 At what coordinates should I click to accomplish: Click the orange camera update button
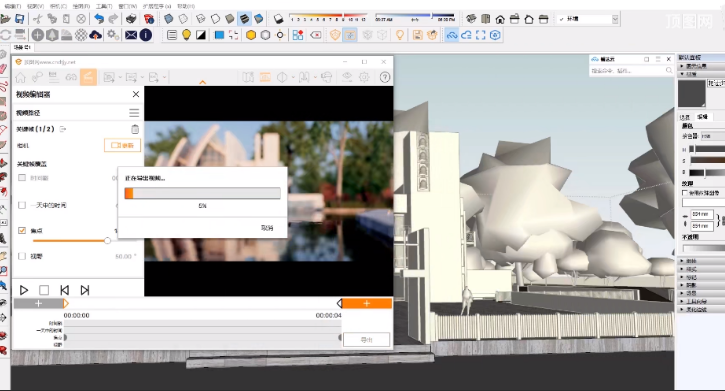click(123, 145)
